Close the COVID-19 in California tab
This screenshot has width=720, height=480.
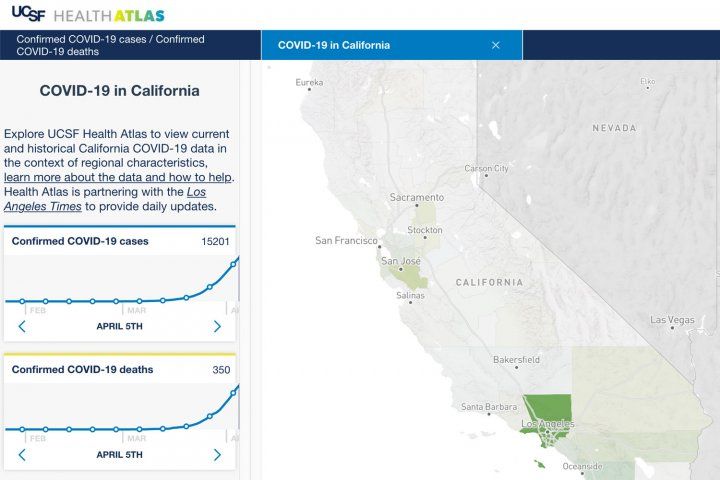[495, 45]
